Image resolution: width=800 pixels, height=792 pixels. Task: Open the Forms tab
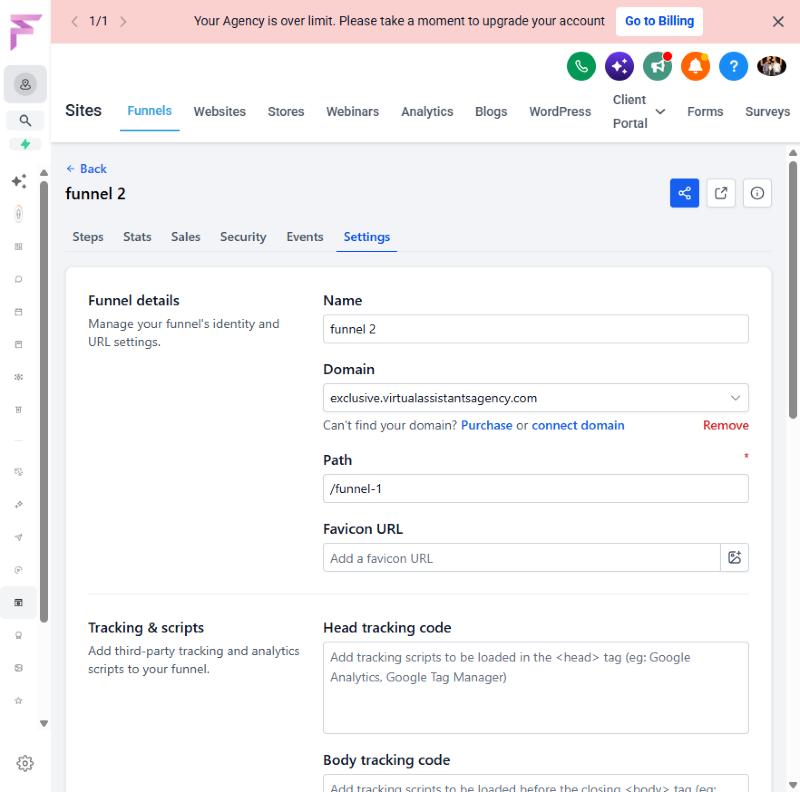click(705, 111)
